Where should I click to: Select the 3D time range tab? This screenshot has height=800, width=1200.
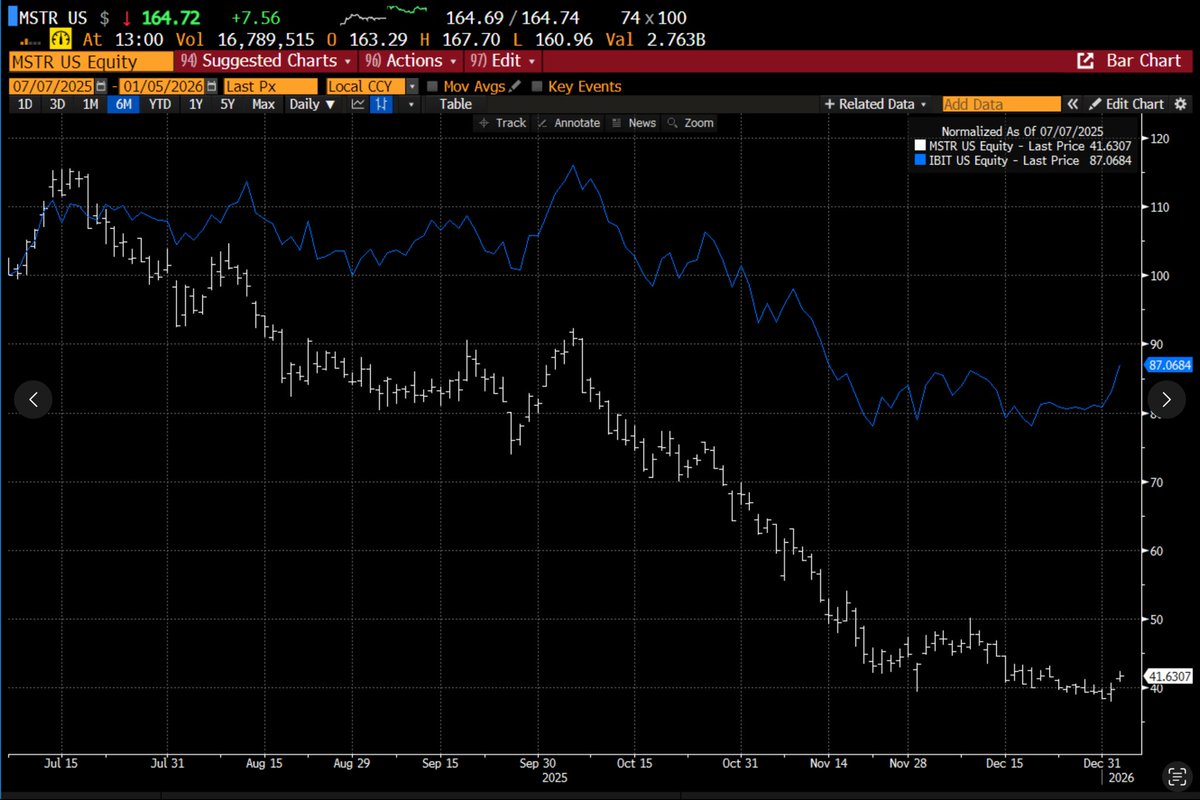pyautogui.click(x=57, y=104)
